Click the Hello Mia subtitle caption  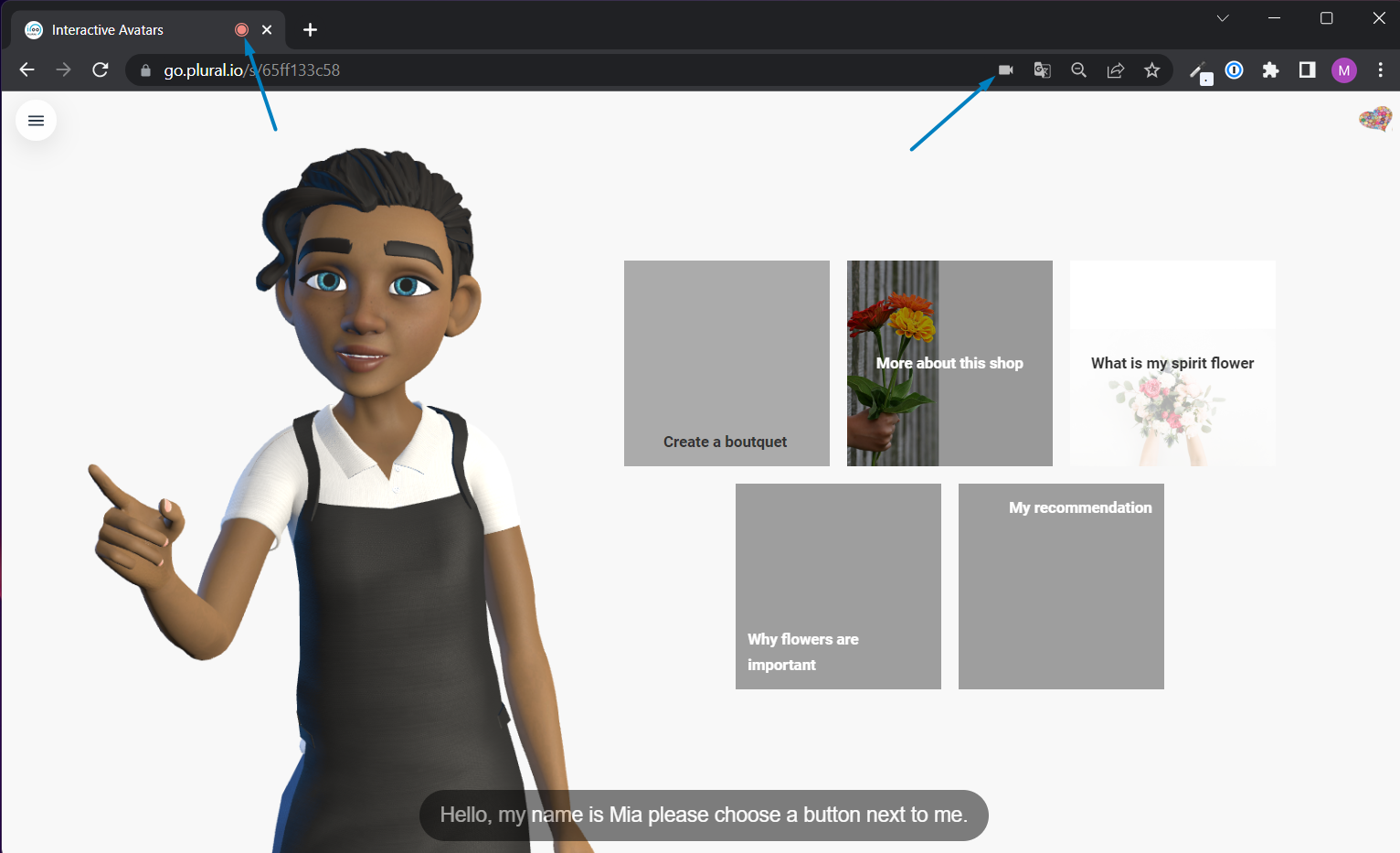704,815
